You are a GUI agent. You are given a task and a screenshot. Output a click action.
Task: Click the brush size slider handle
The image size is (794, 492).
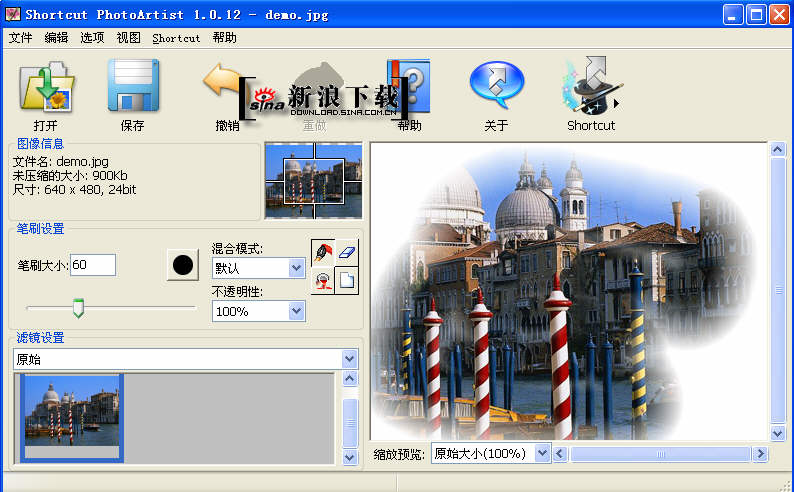coord(78,308)
